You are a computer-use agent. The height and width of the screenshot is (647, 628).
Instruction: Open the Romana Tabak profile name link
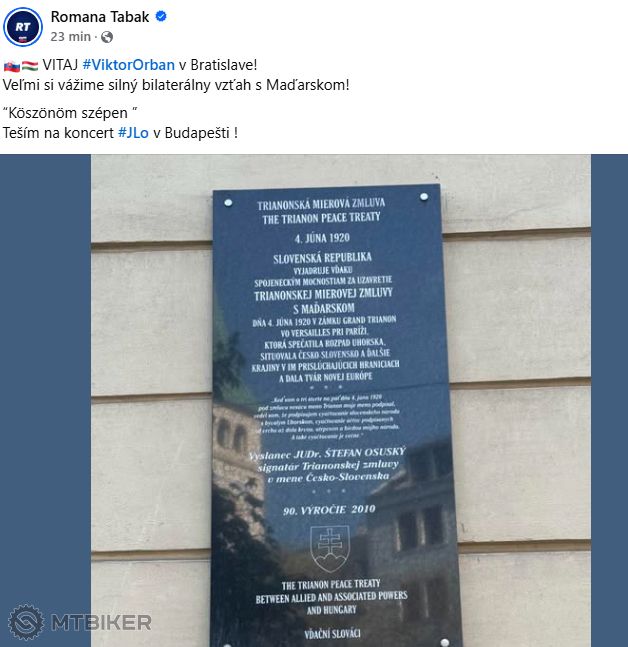tap(100, 17)
